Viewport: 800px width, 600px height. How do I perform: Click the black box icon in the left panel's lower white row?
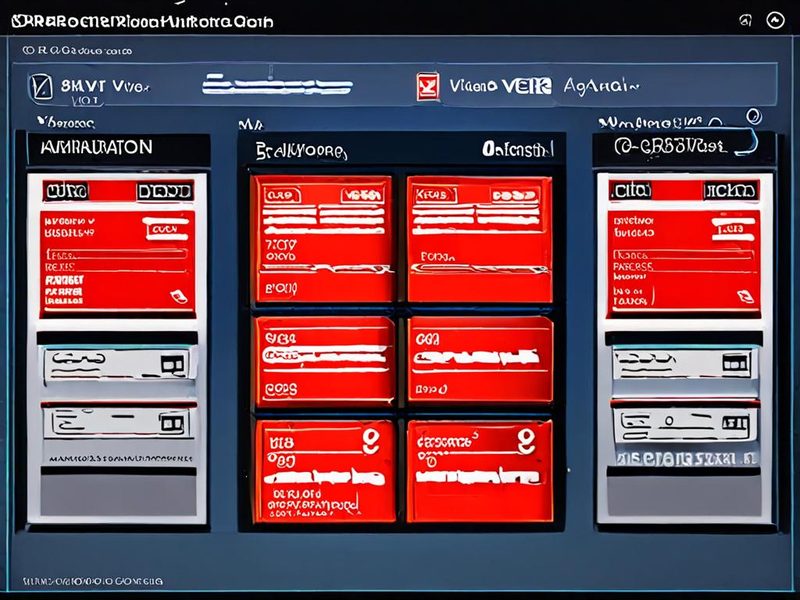tap(171, 423)
